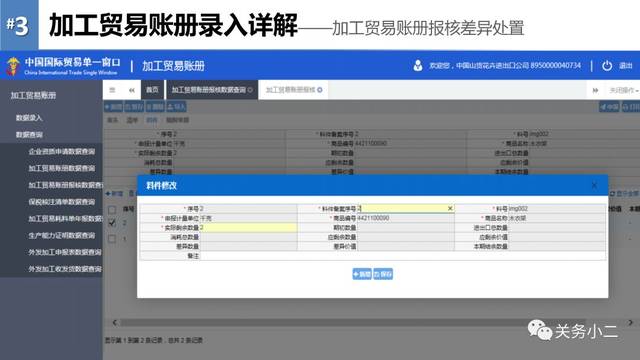640x360 pixels.
Task: Click 新增 link above the table
Action: [x=114, y=193]
